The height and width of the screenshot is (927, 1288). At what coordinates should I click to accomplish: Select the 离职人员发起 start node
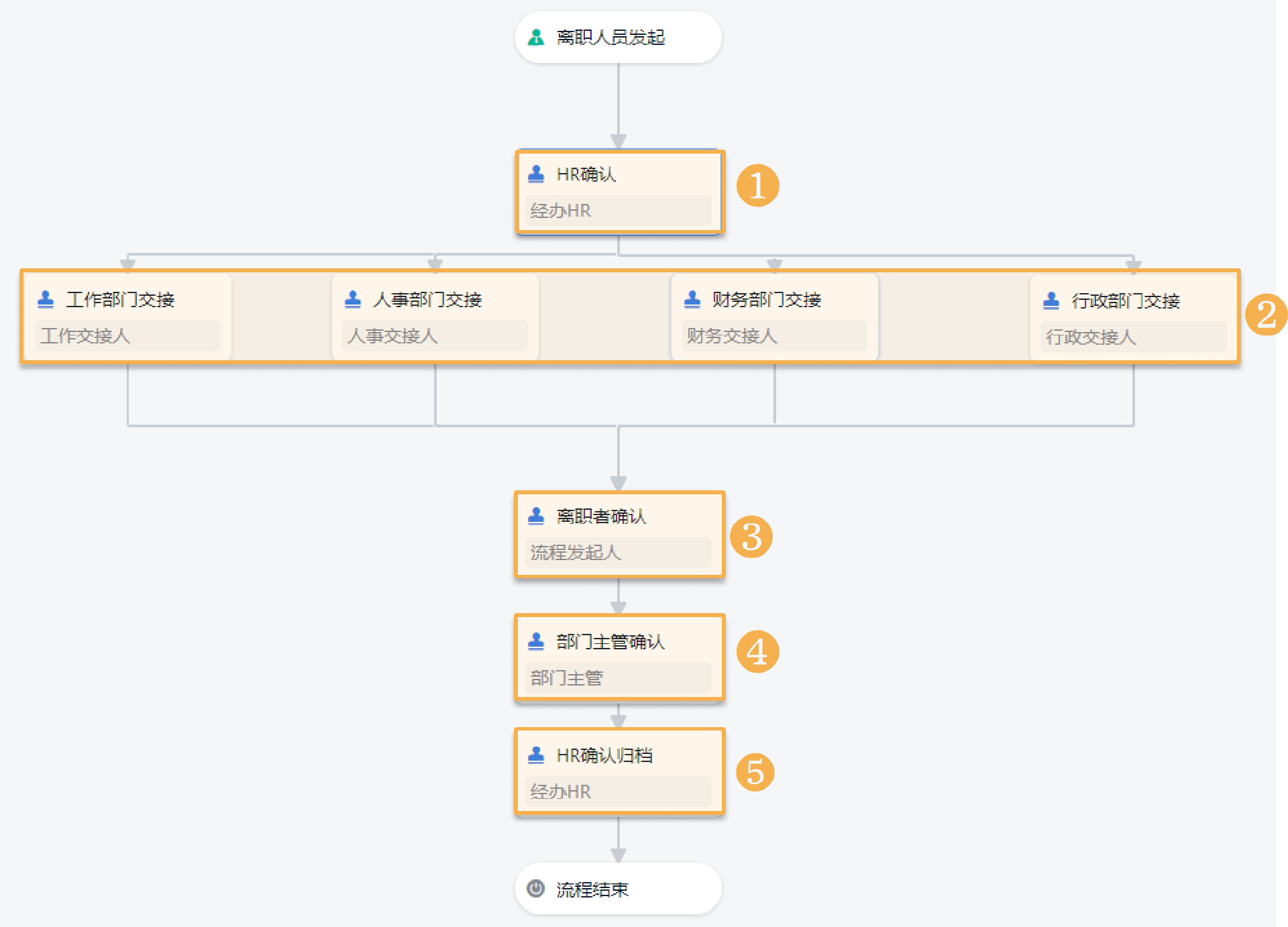click(618, 38)
